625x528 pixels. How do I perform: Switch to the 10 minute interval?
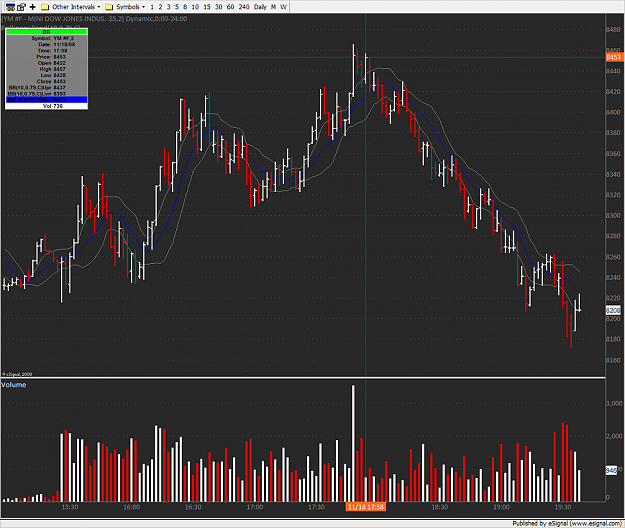click(195, 7)
